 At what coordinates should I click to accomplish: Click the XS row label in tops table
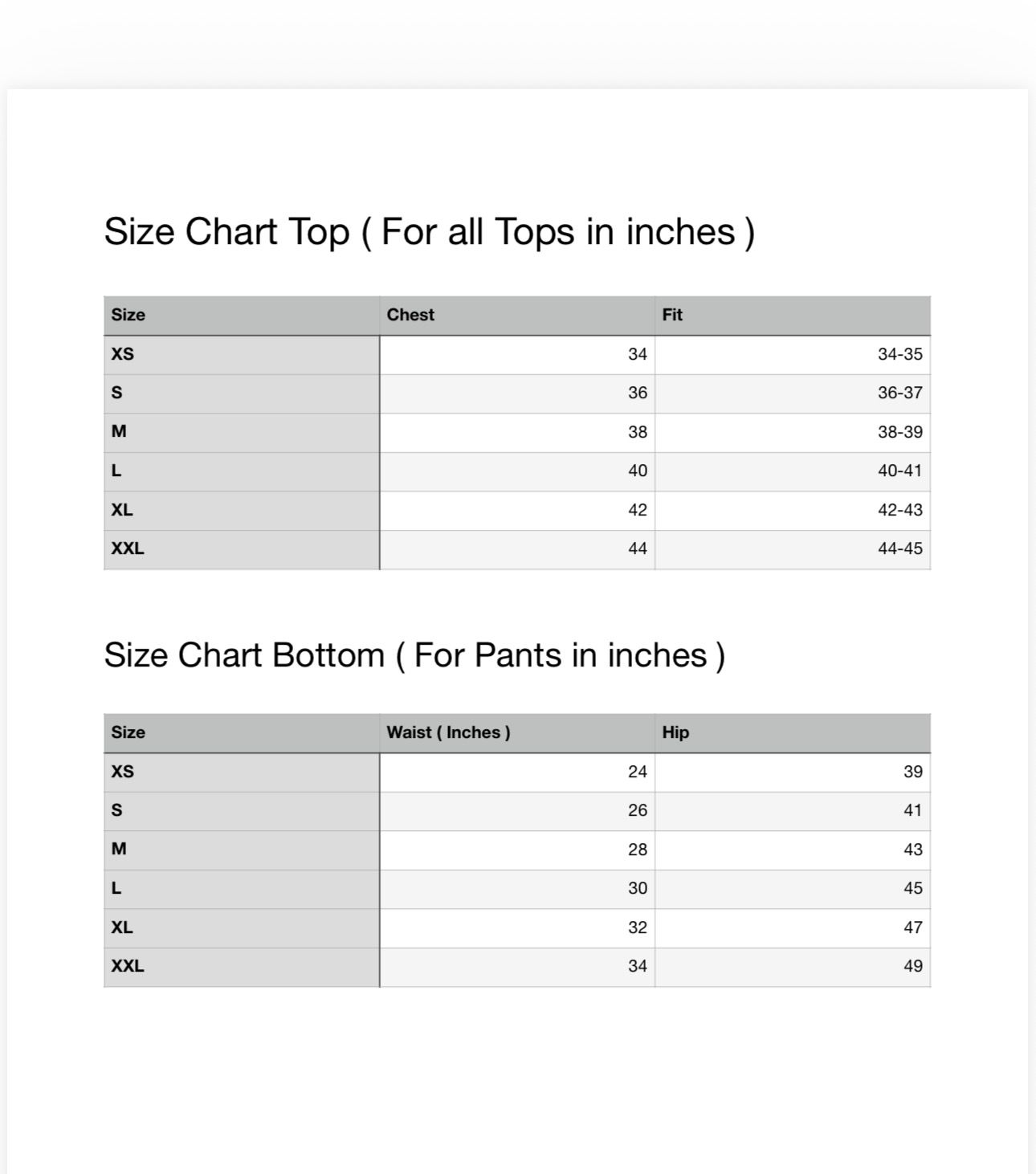point(123,354)
